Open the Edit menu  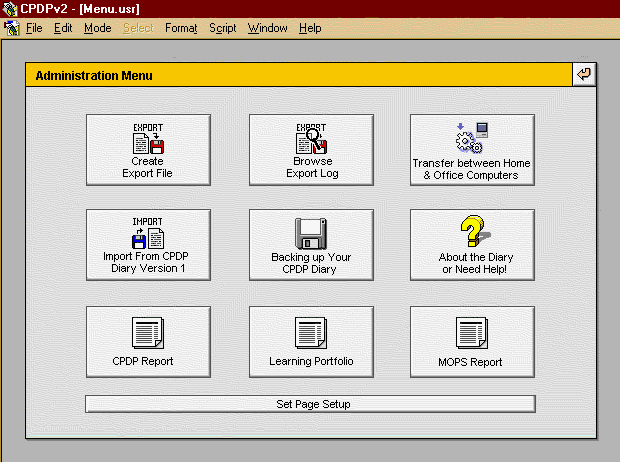pyautogui.click(x=63, y=28)
